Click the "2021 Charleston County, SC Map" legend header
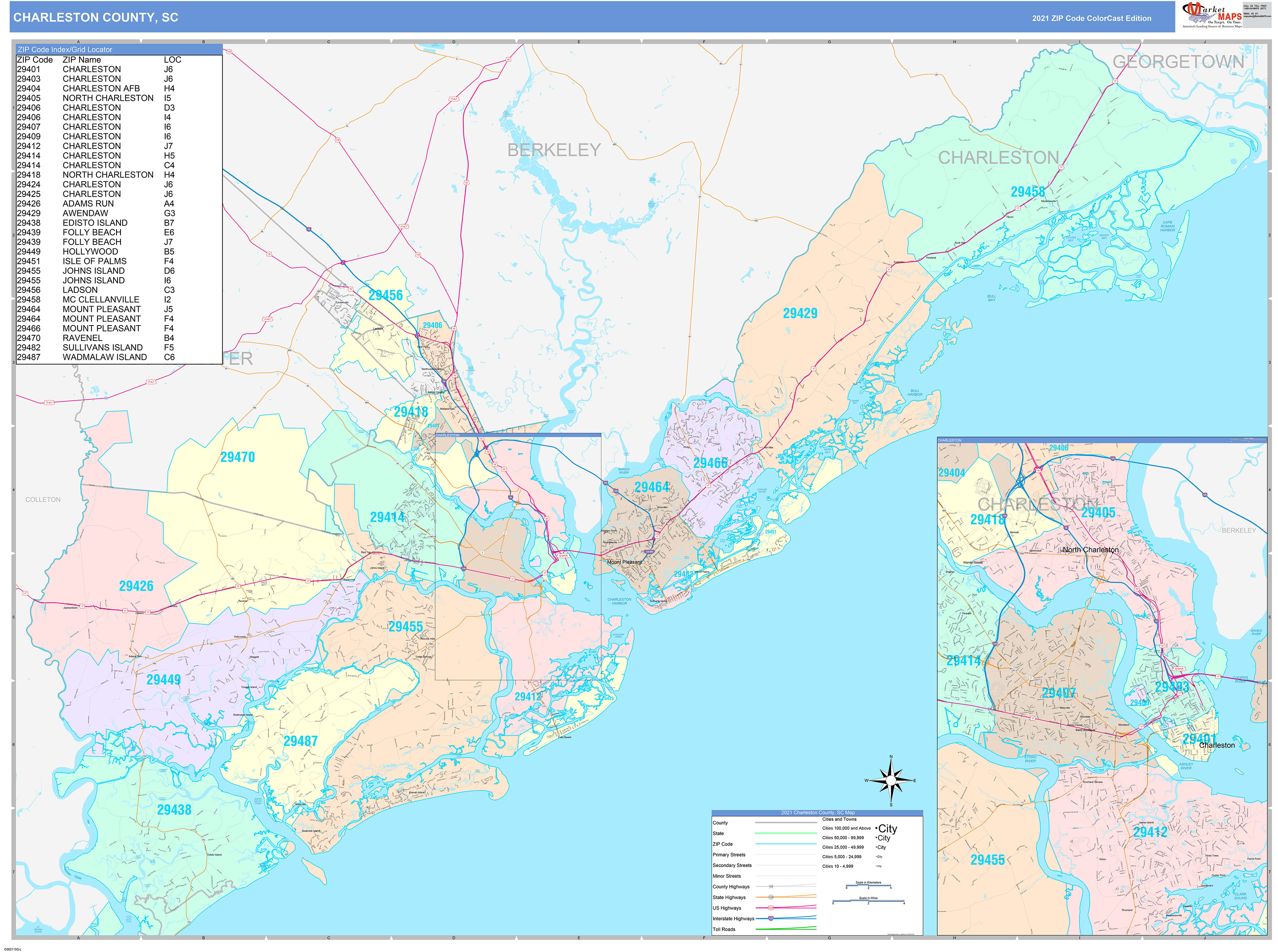 (x=818, y=812)
